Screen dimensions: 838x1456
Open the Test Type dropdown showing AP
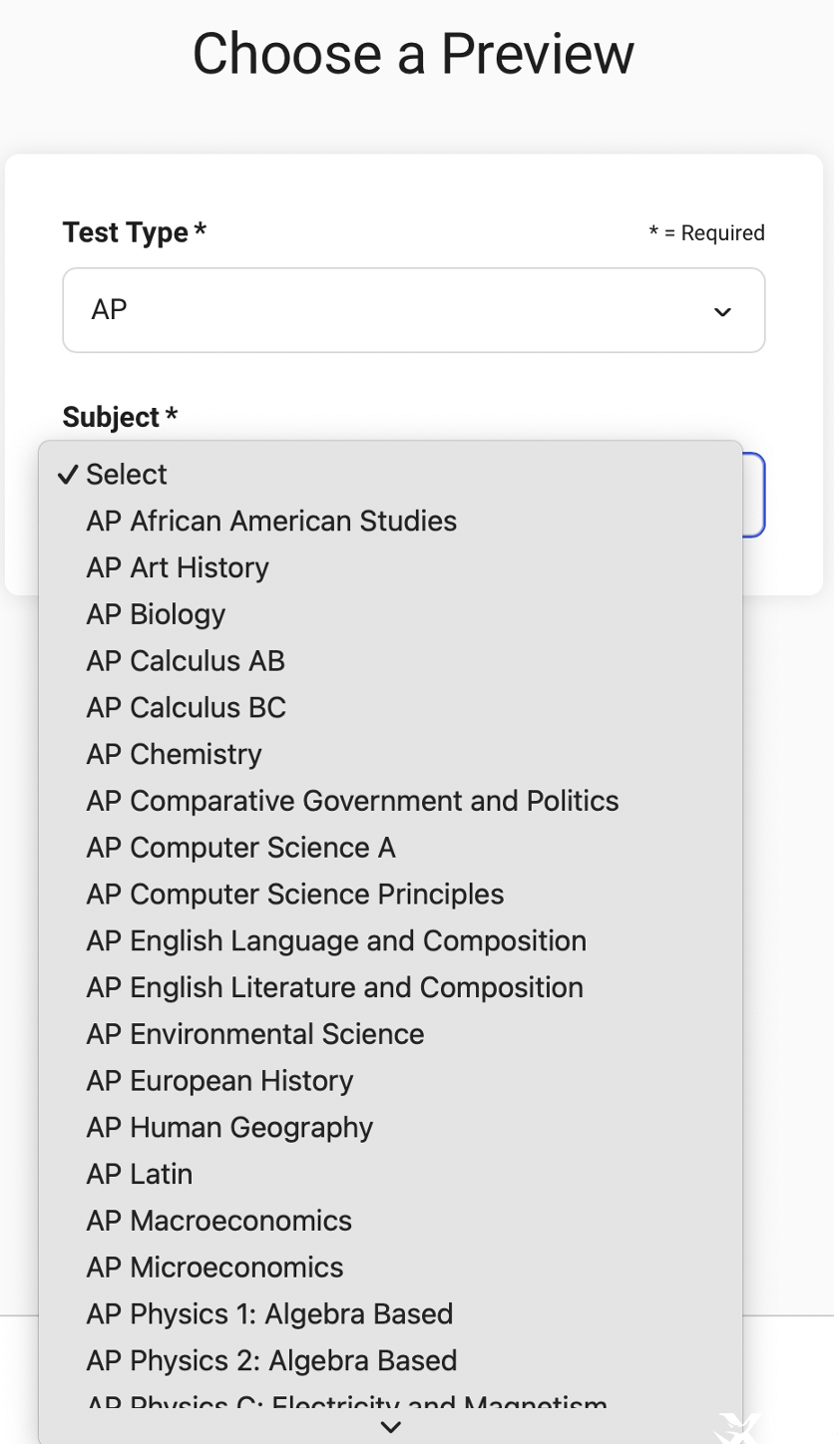point(413,310)
